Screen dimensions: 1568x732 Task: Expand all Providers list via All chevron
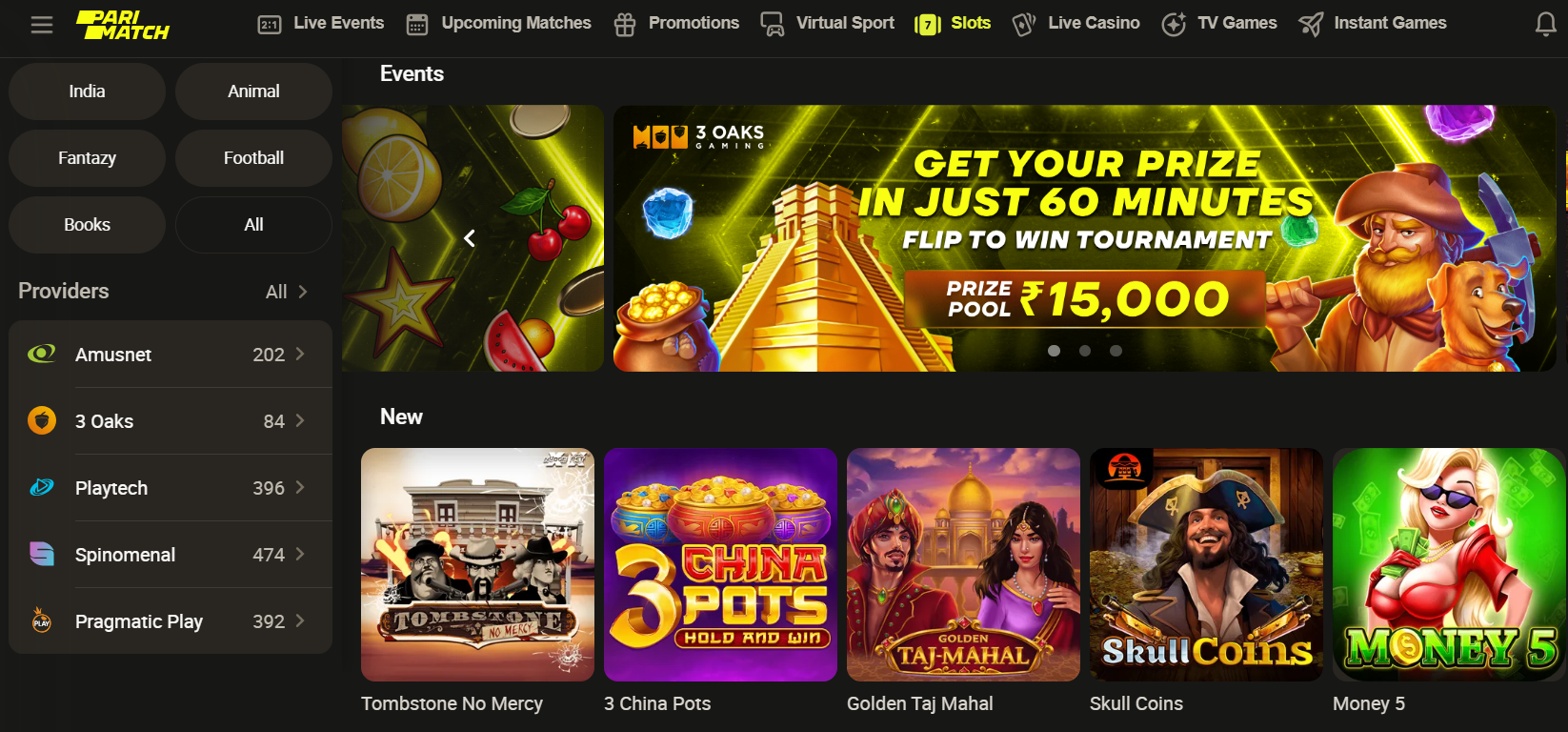(288, 292)
